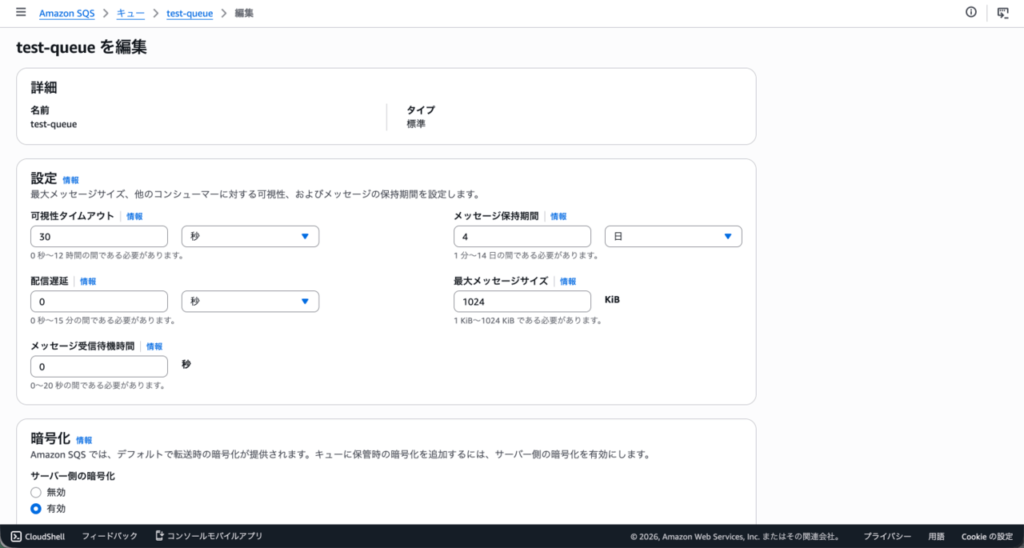
Task: Select 有効 for server-side encryption
Action: pos(36,508)
